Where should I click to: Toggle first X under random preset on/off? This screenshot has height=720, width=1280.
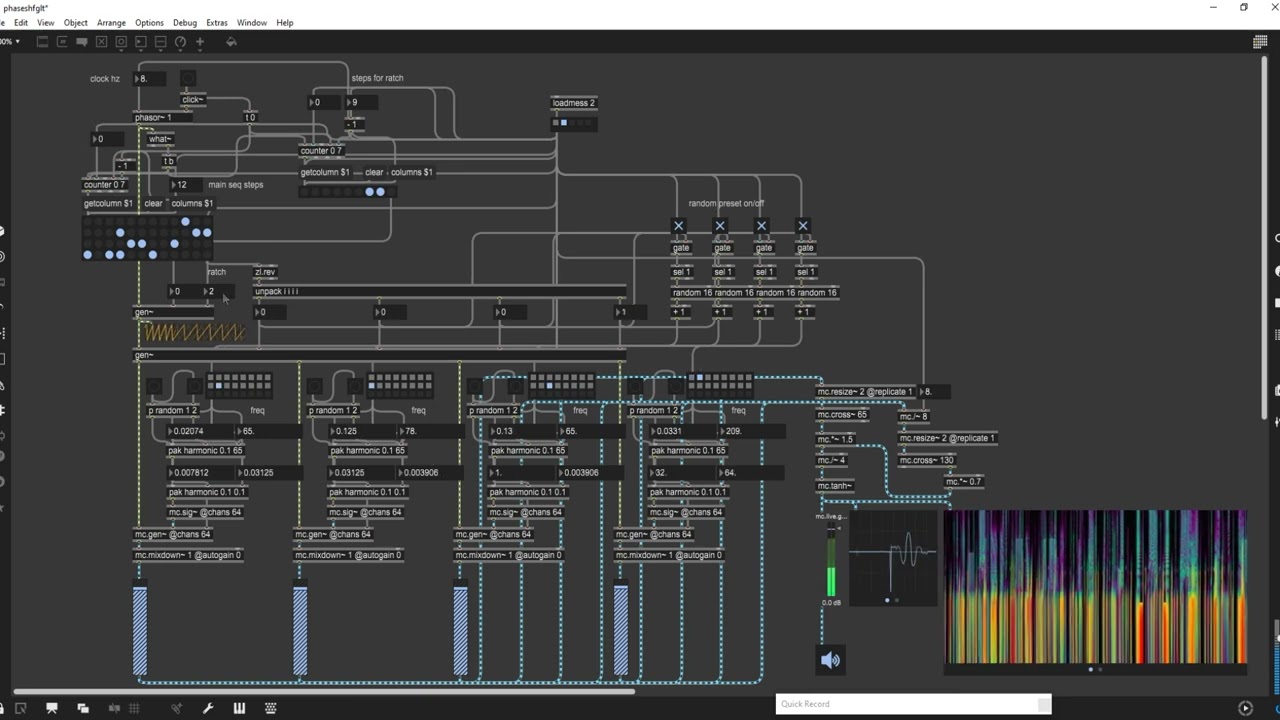[678, 226]
